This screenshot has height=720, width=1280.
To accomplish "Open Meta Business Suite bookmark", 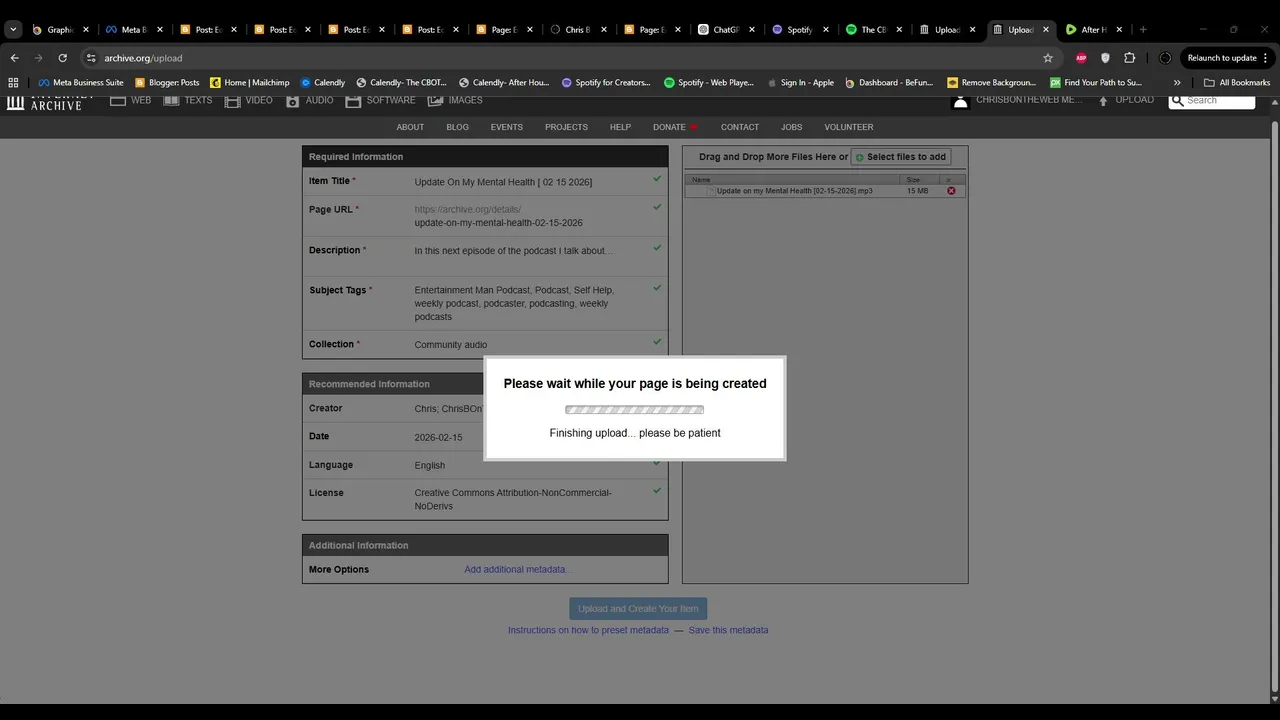I will tap(81, 82).
